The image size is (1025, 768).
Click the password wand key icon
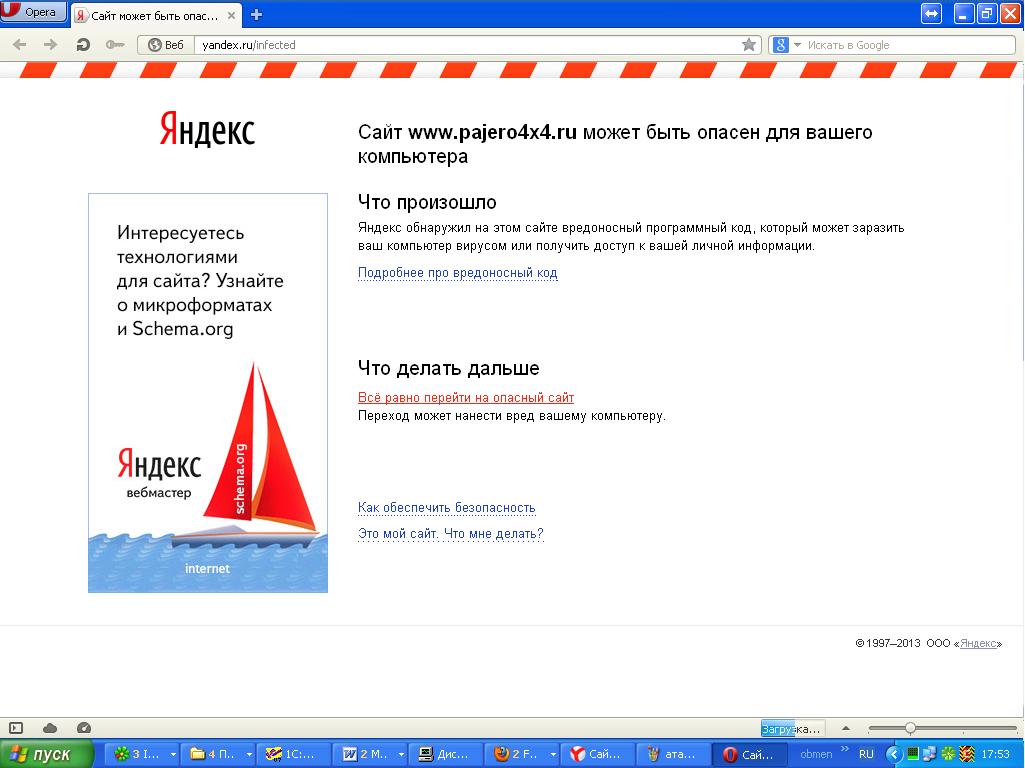[x=114, y=45]
